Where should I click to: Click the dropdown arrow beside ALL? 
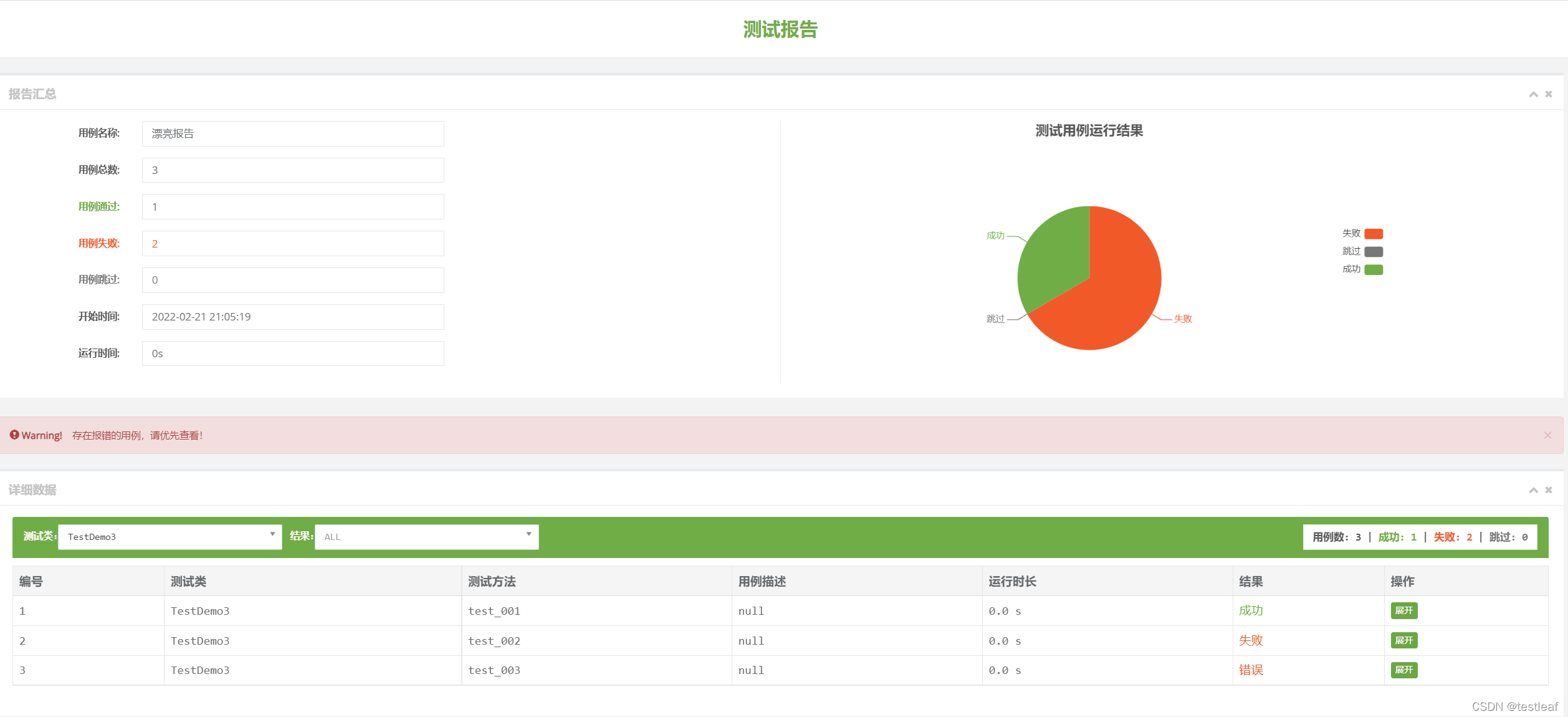[528, 536]
